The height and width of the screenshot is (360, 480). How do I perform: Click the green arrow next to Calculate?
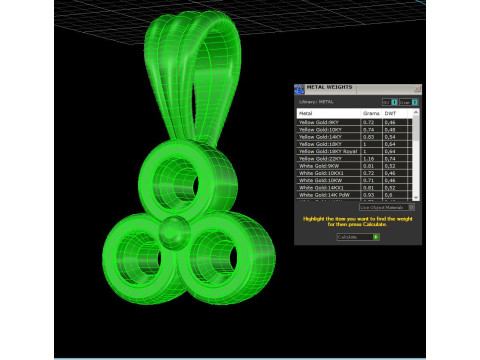point(376,237)
